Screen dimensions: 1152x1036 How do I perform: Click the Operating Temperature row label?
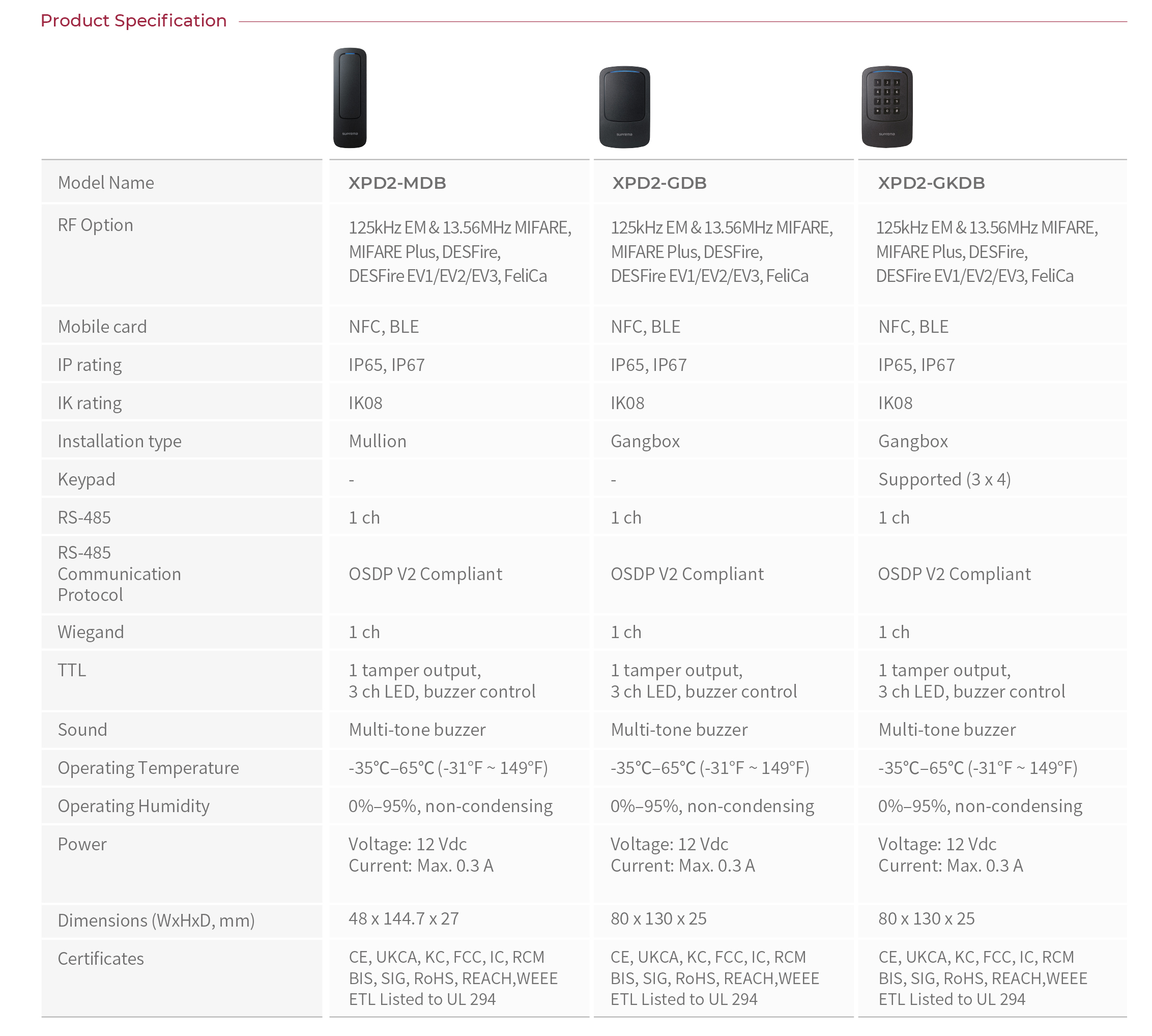[x=148, y=768]
